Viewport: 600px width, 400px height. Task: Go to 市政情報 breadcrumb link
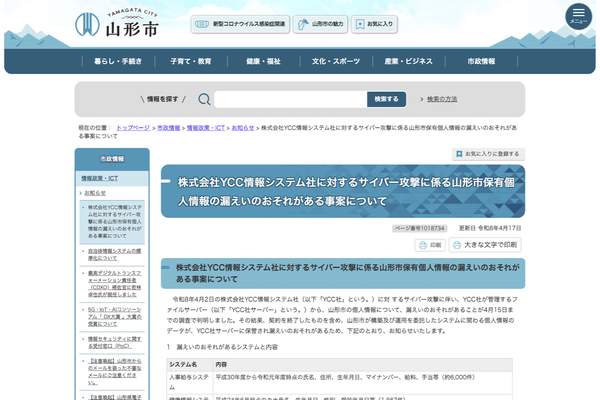[169, 128]
